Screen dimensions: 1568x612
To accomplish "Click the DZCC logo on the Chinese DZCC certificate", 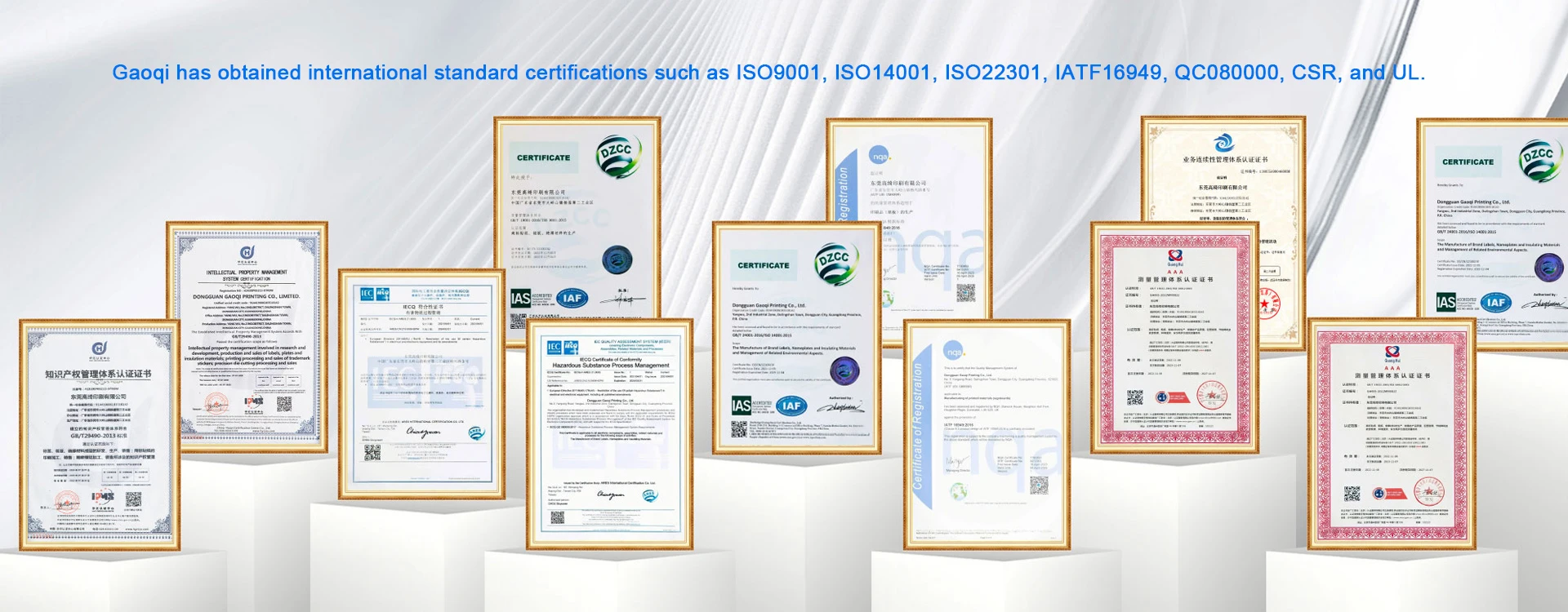I will coord(618,157).
